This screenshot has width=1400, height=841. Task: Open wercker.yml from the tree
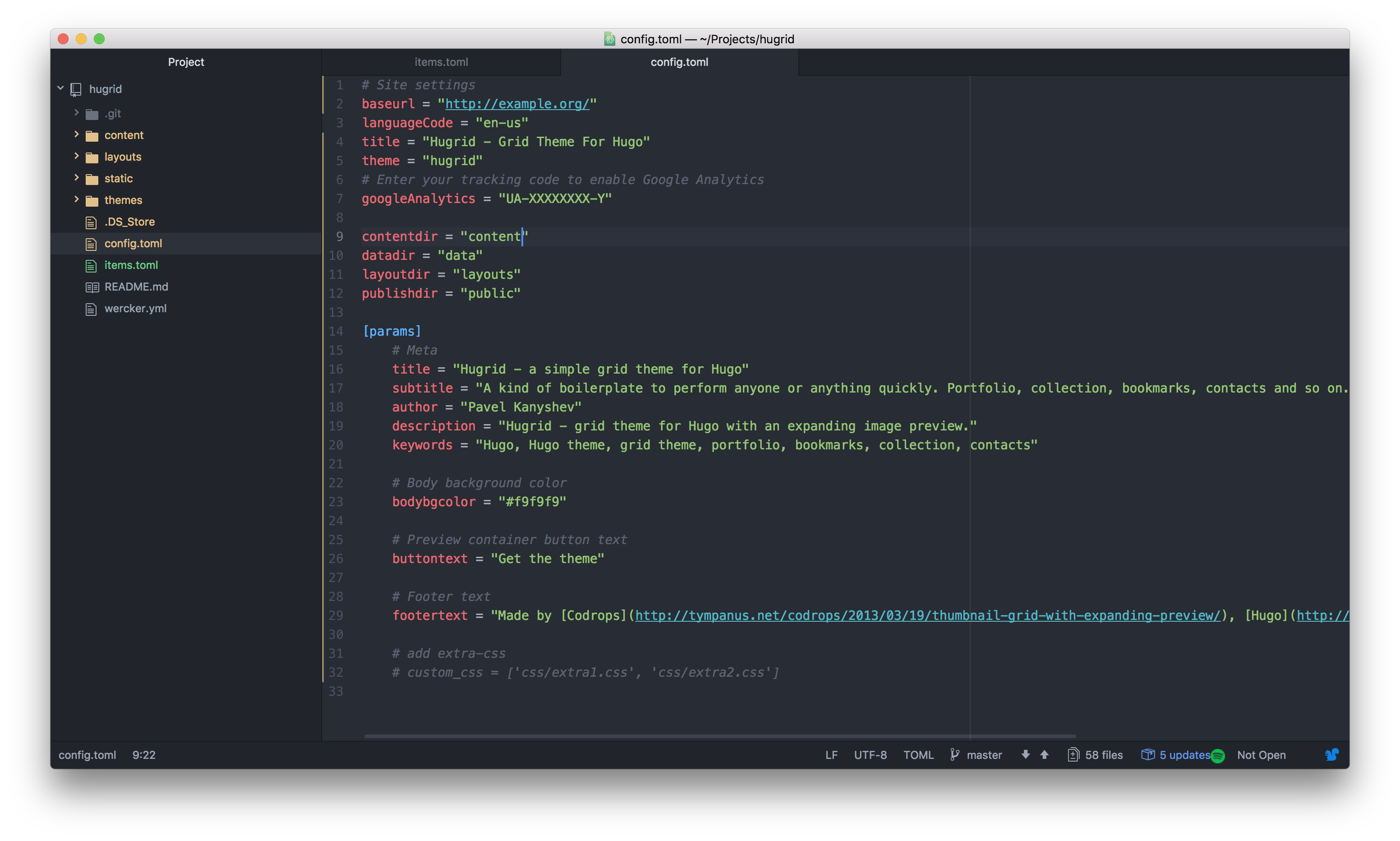tap(135, 309)
